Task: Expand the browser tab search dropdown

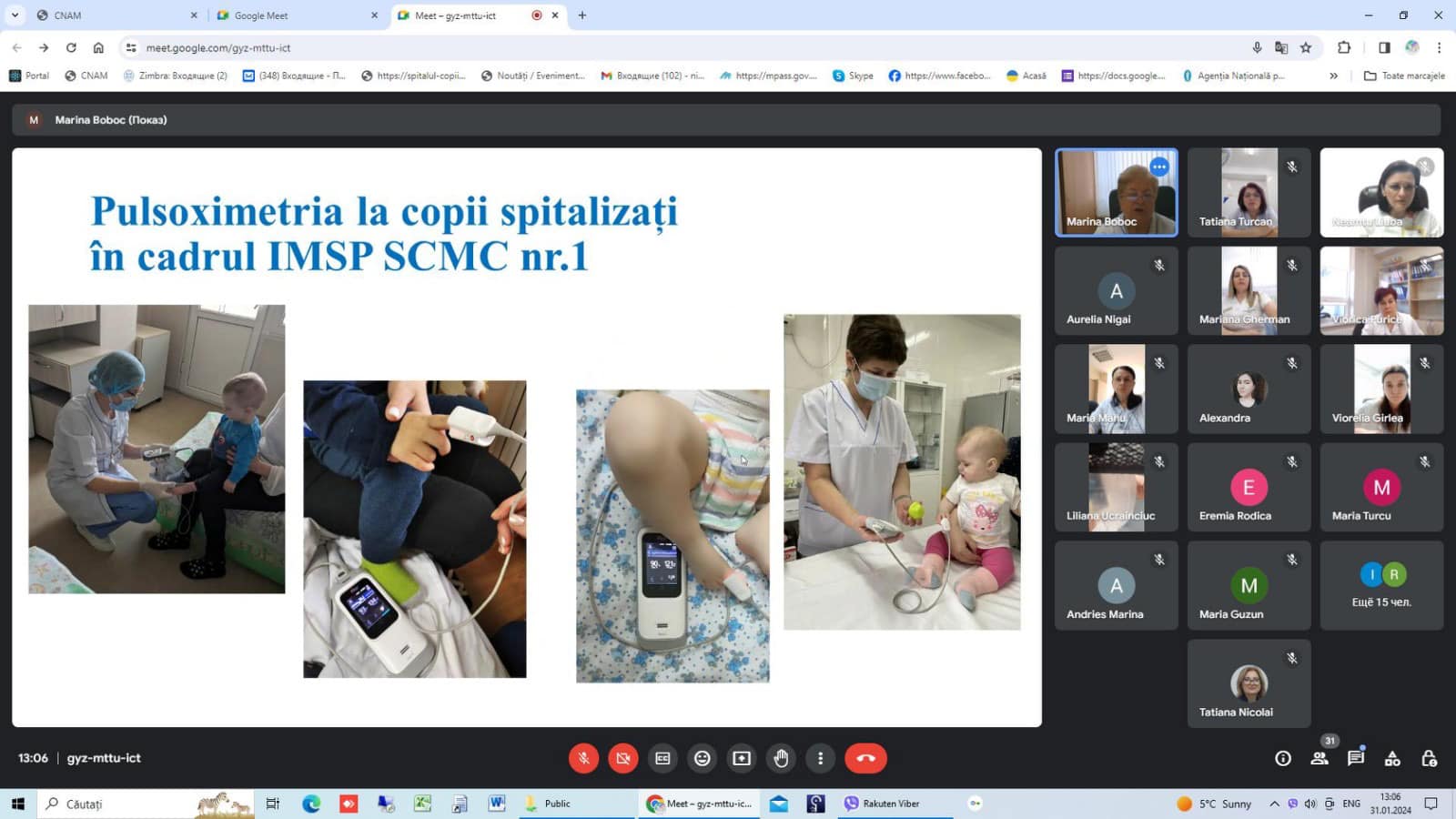Action: click(15, 15)
